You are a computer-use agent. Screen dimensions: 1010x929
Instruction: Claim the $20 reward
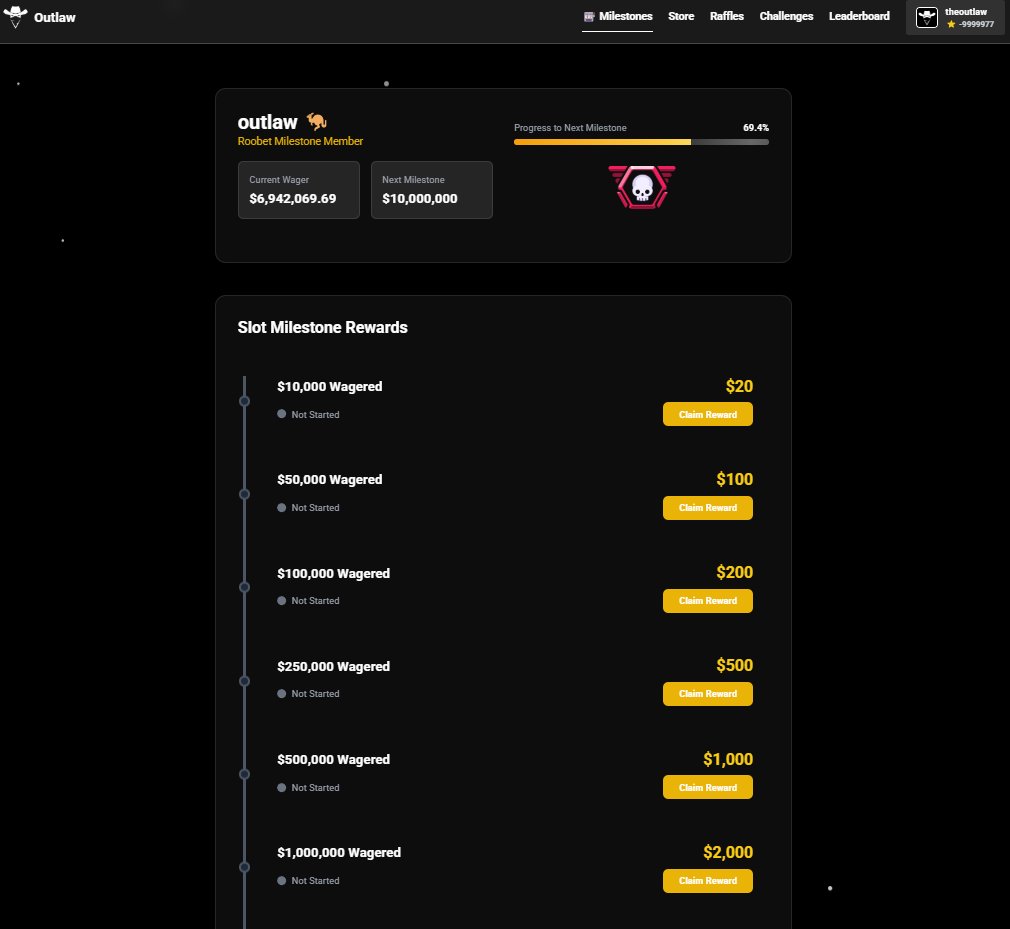click(x=707, y=414)
